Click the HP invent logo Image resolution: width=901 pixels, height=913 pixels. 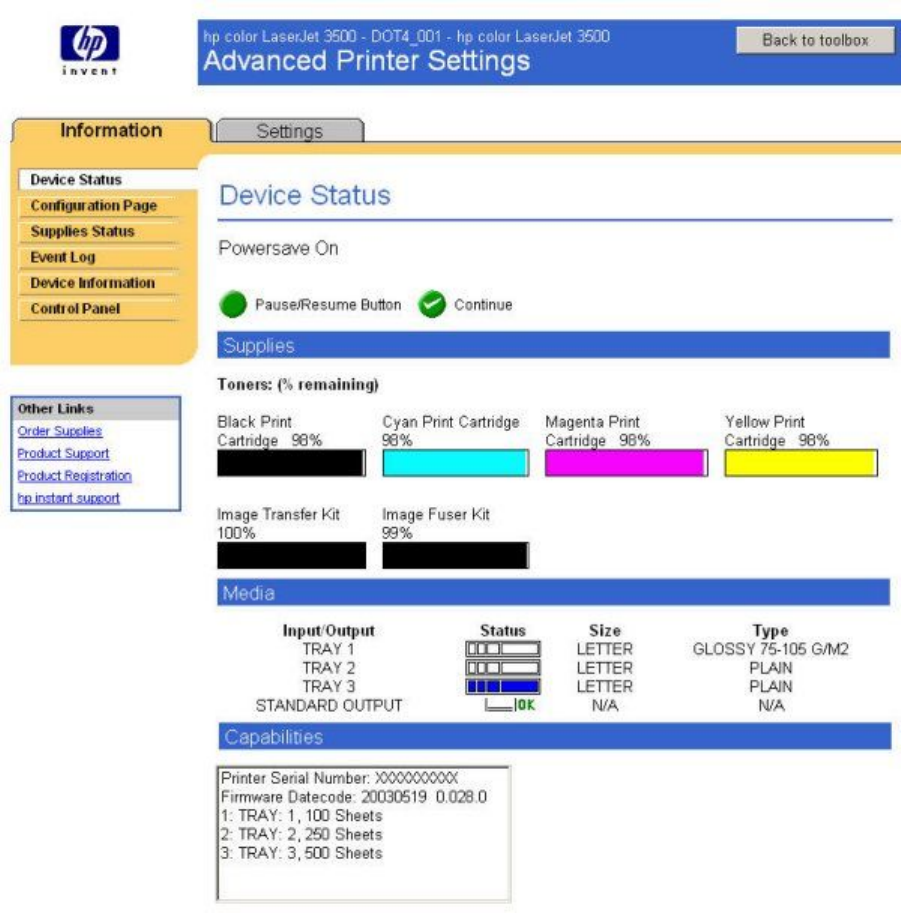[x=90, y=47]
